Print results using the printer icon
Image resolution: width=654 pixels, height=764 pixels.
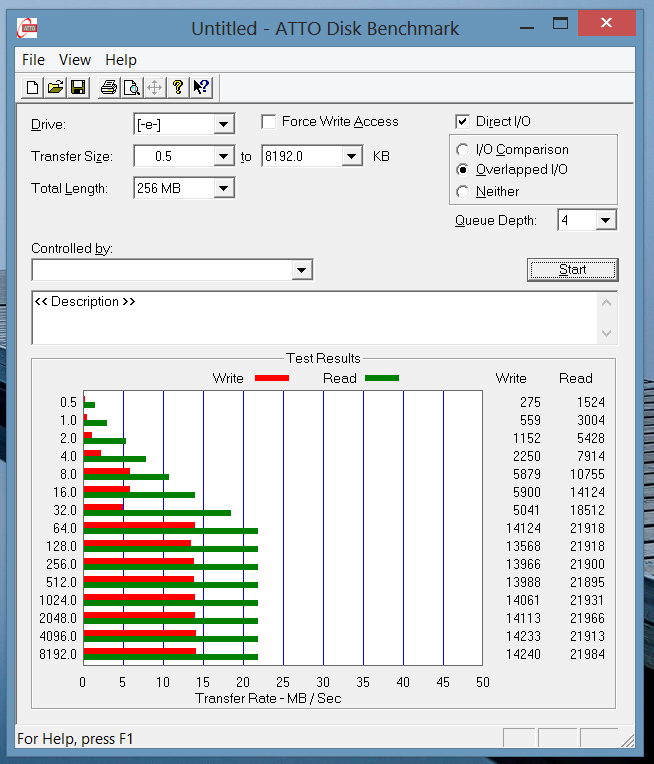point(109,88)
